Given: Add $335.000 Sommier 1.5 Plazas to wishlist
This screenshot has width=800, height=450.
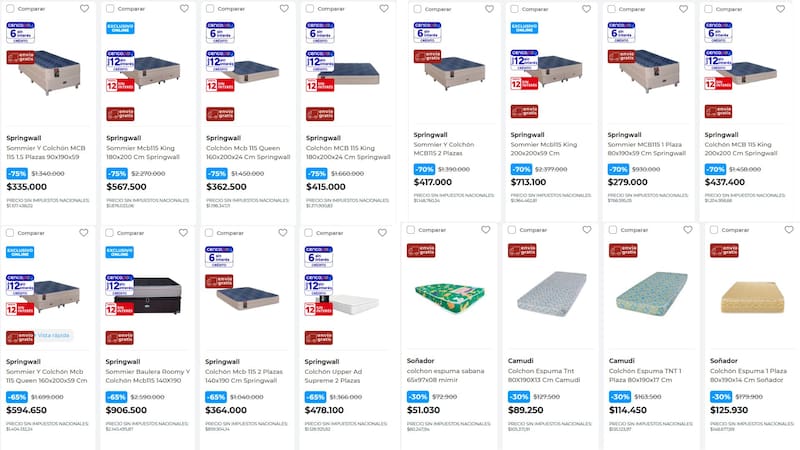Looking at the screenshot, I should [84, 8].
